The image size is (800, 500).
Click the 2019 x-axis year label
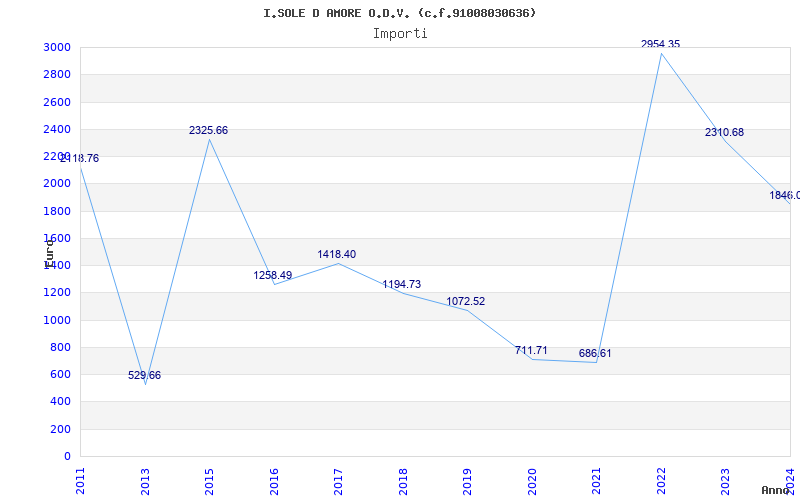467,481
